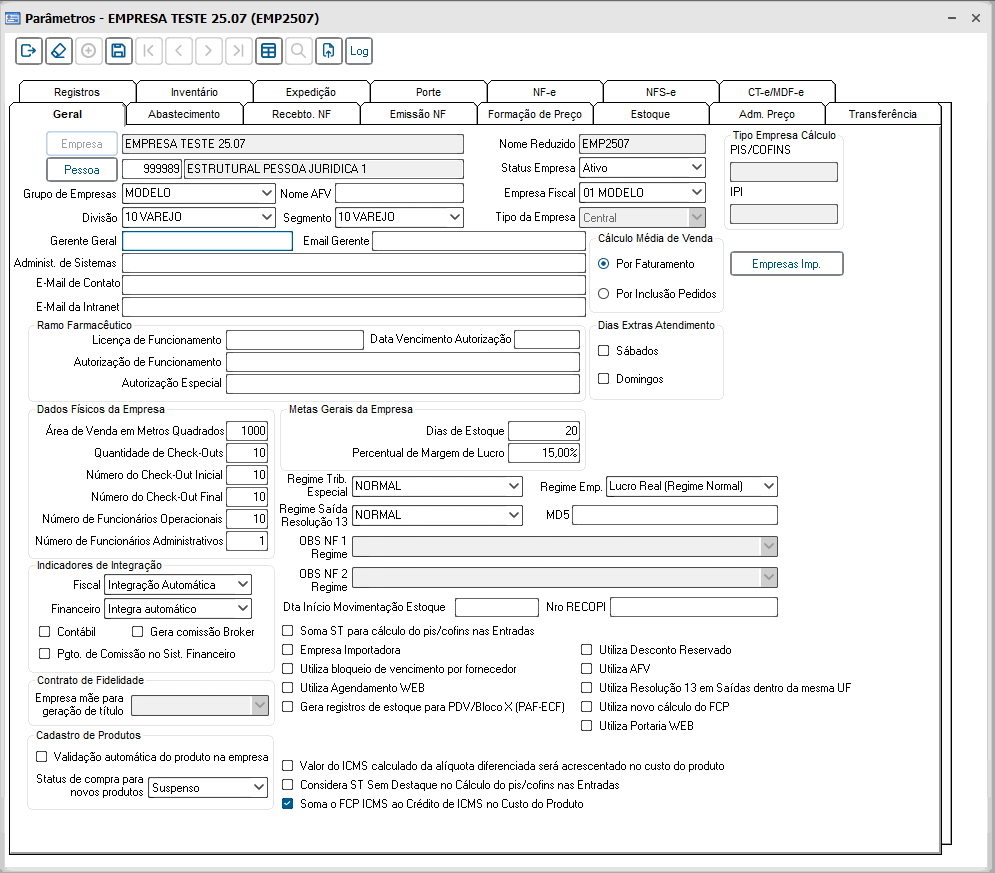Click the eraser clear-fields icon

tap(58, 51)
